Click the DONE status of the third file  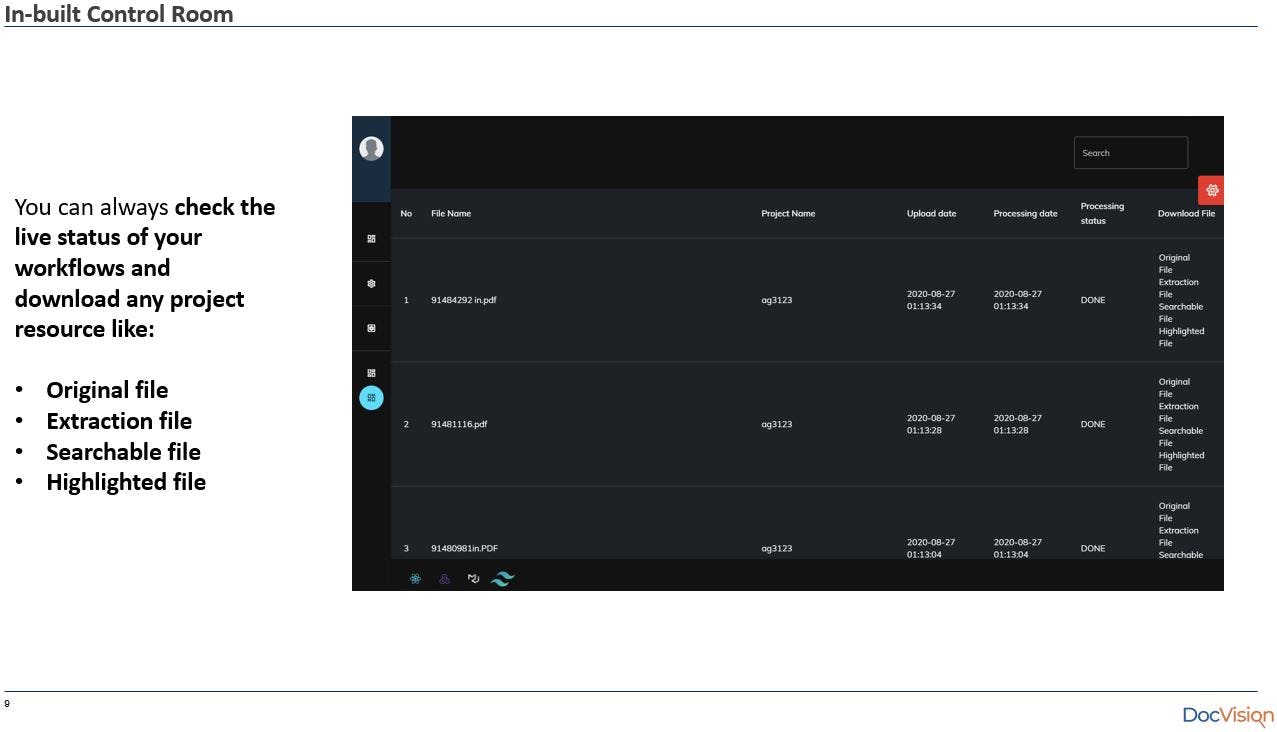[1092, 548]
